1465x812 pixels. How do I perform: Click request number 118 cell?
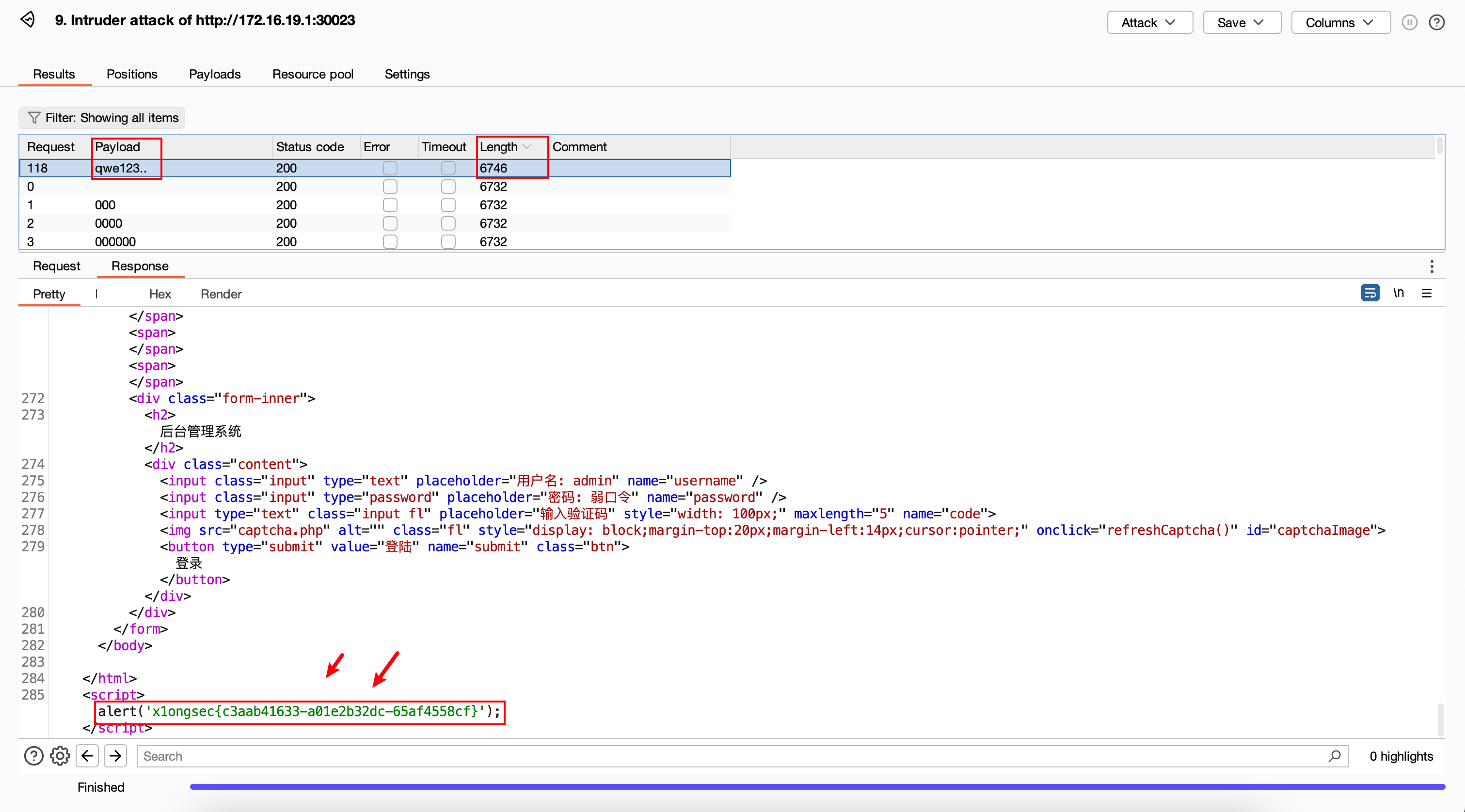coord(37,168)
